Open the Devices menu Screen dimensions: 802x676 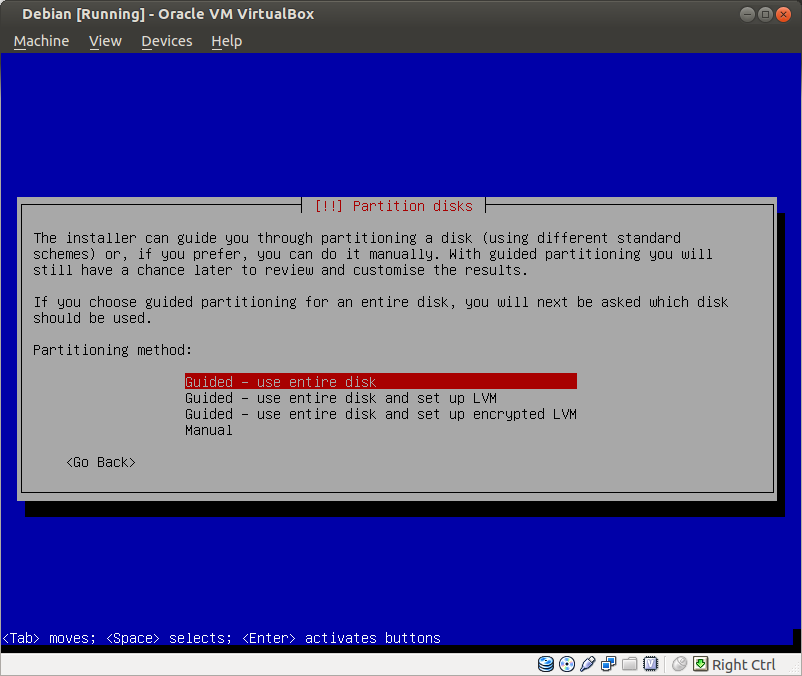coord(166,41)
